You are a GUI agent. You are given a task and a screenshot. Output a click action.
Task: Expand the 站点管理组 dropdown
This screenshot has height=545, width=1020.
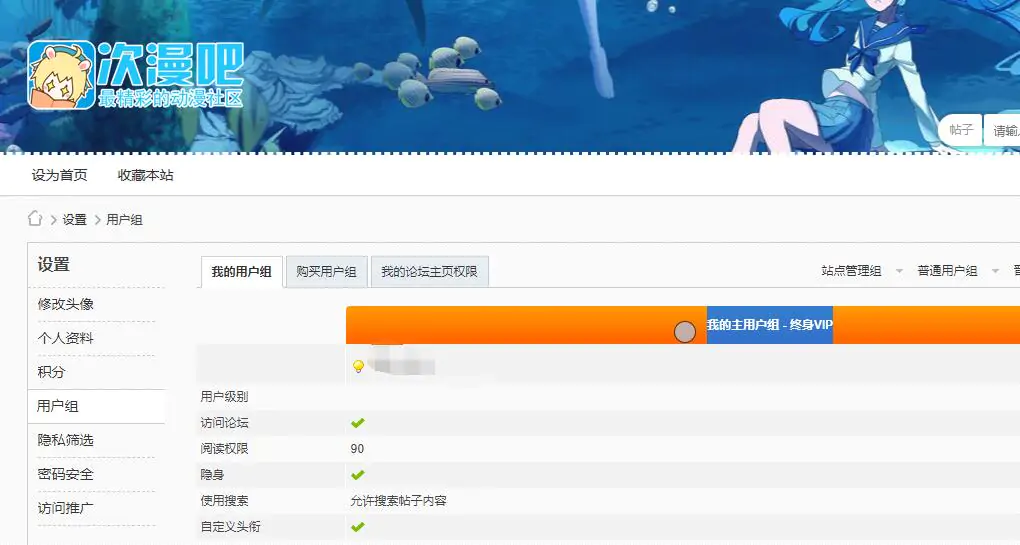point(862,271)
